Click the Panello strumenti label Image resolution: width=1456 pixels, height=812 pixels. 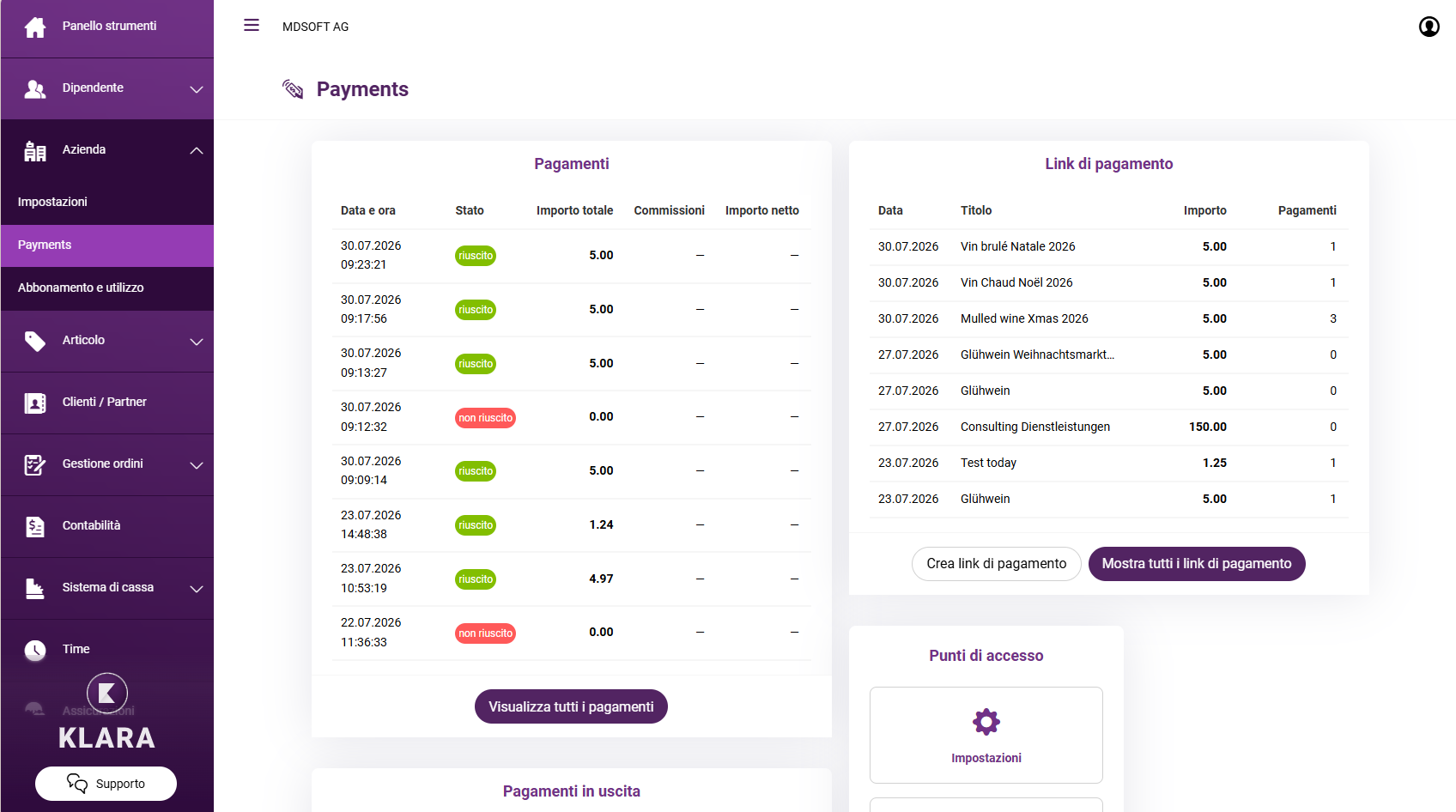[x=109, y=26]
